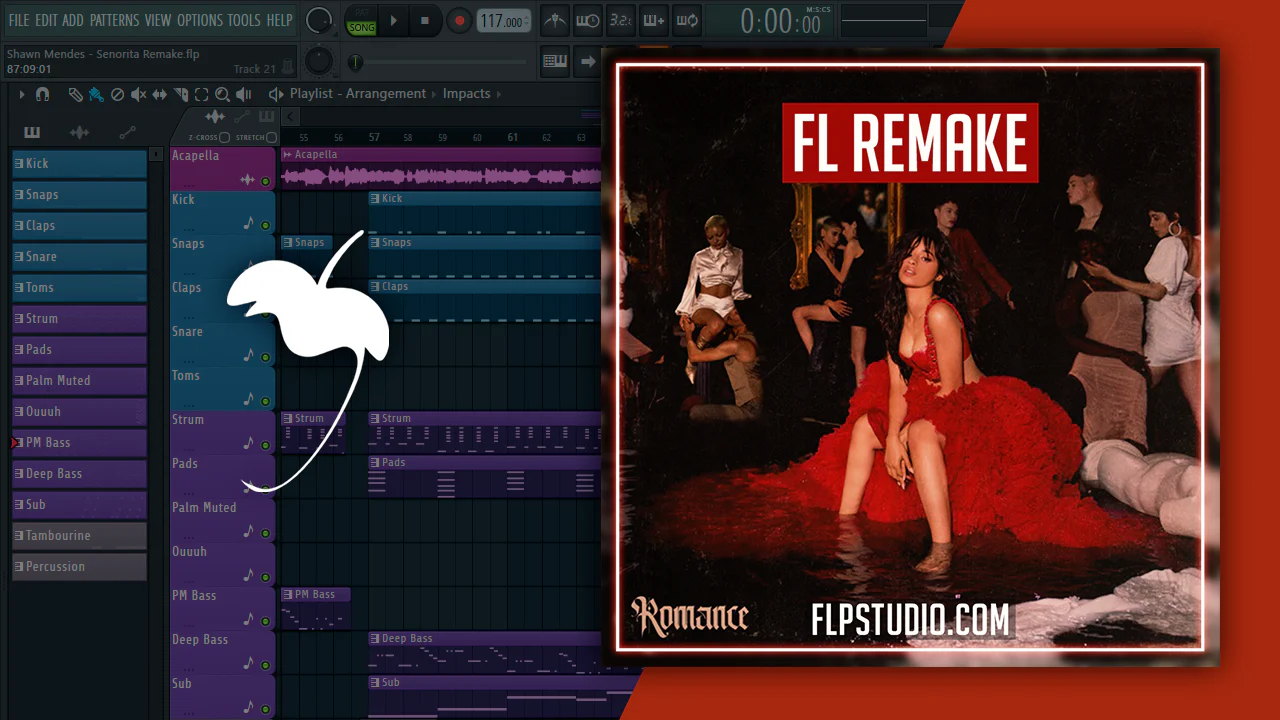Open the Deep Bass clip menu icon
The height and width of the screenshot is (720, 1280).
(x=375, y=639)
